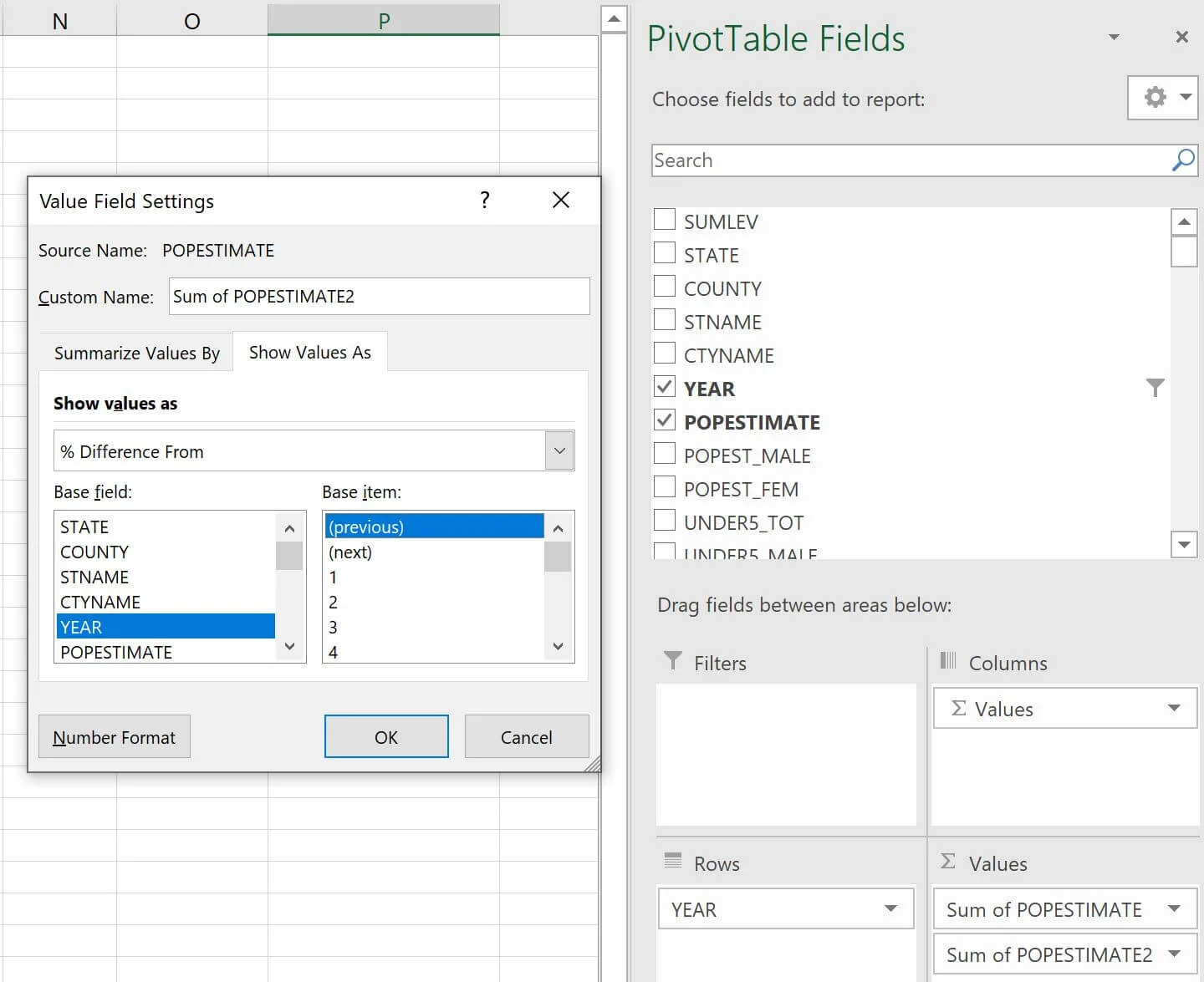Select item 1 in Base item list
Viewport: 1204px width, 982px height.
point(434,577)
